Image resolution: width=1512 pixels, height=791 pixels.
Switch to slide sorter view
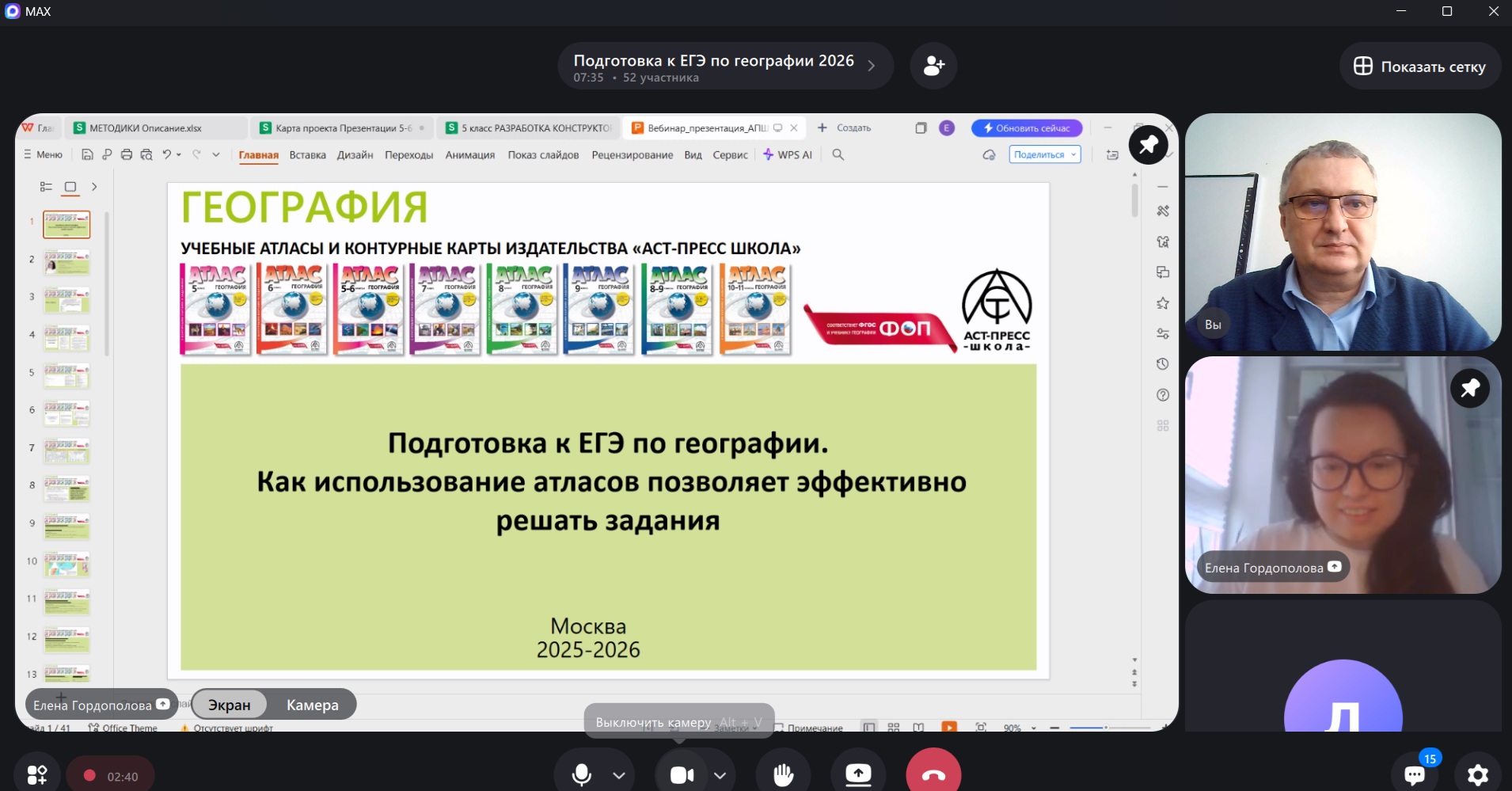click(894, 727)
